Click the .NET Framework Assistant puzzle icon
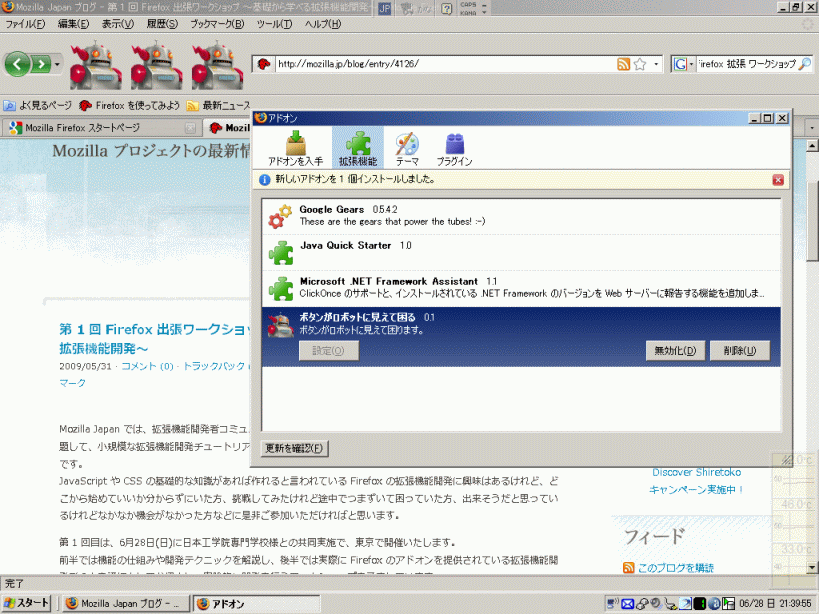The width and height of the screenshot is (819, 614). [x=281, y=289]
